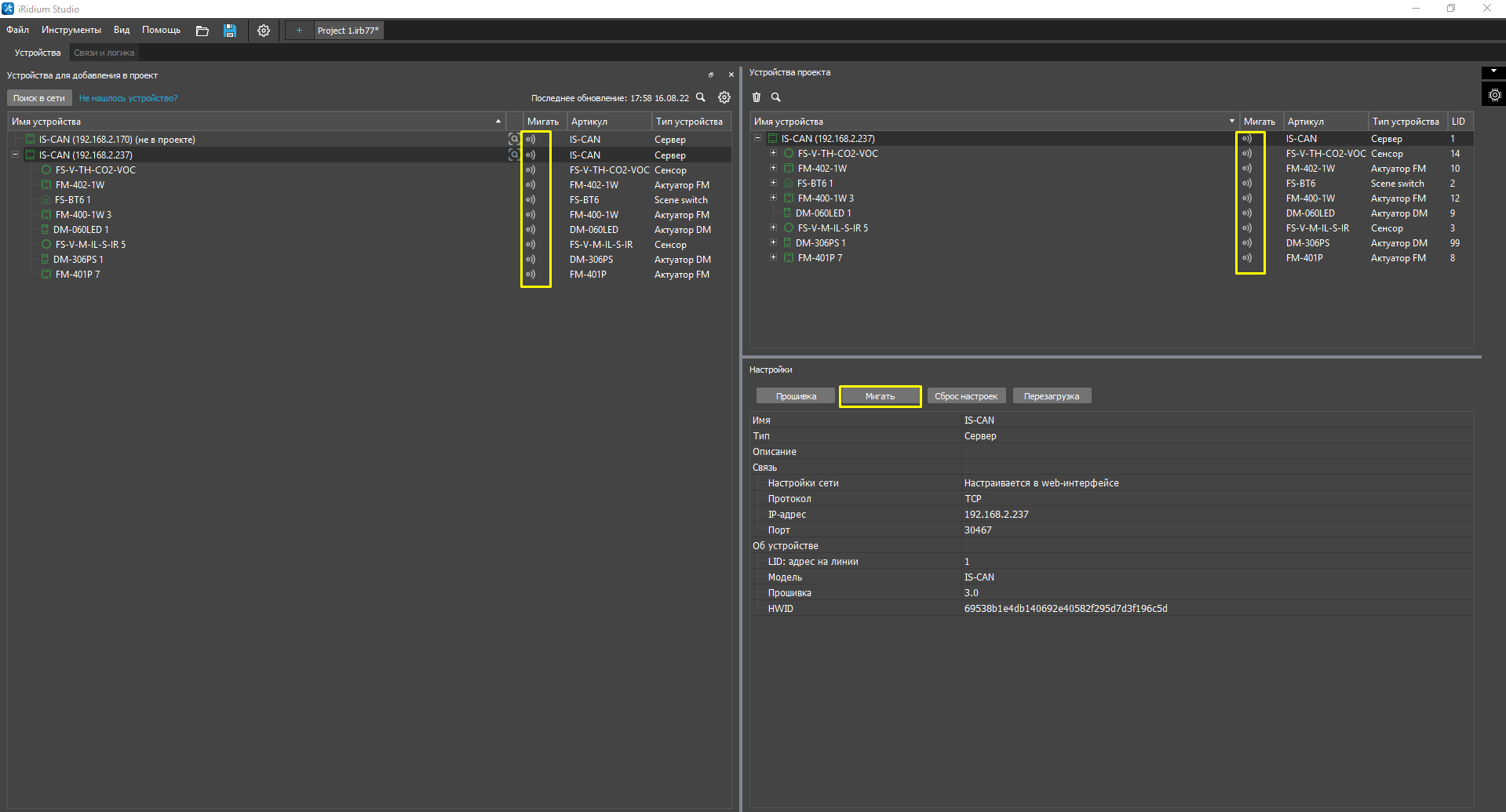
Task: Select FS-BT6 1 in left device list
Action: click(72, 200)
